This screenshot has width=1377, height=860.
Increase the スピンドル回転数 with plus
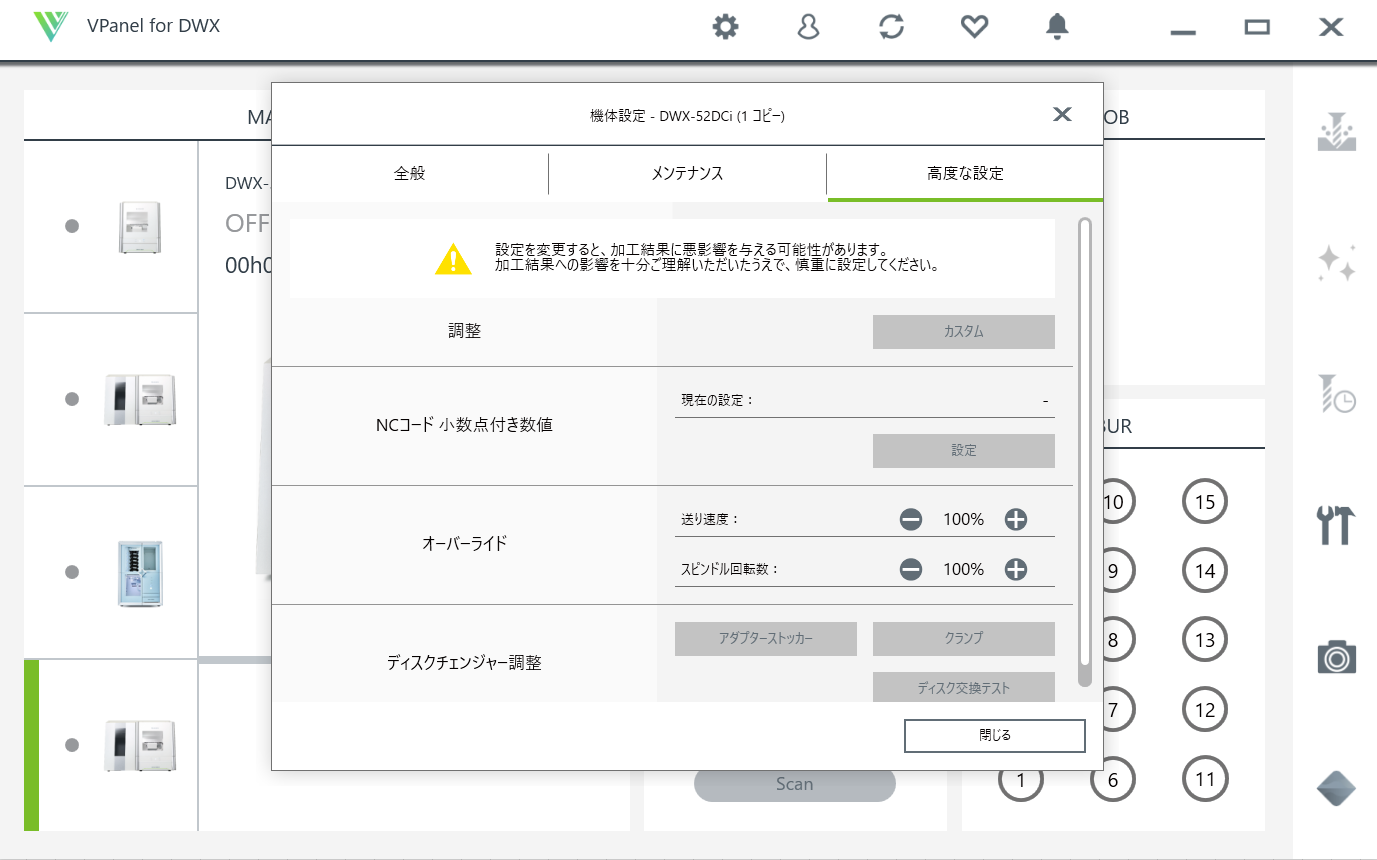click(1015, 569)
